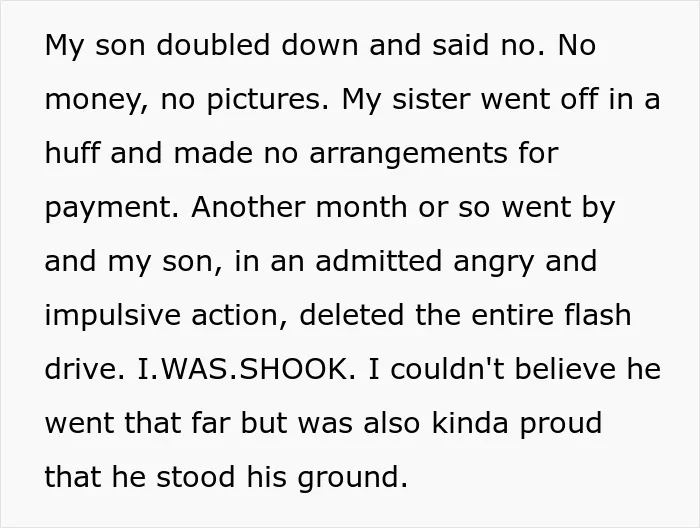Select the word "couldn't"
Screen dimensions: 700x528
coord(446,369)
